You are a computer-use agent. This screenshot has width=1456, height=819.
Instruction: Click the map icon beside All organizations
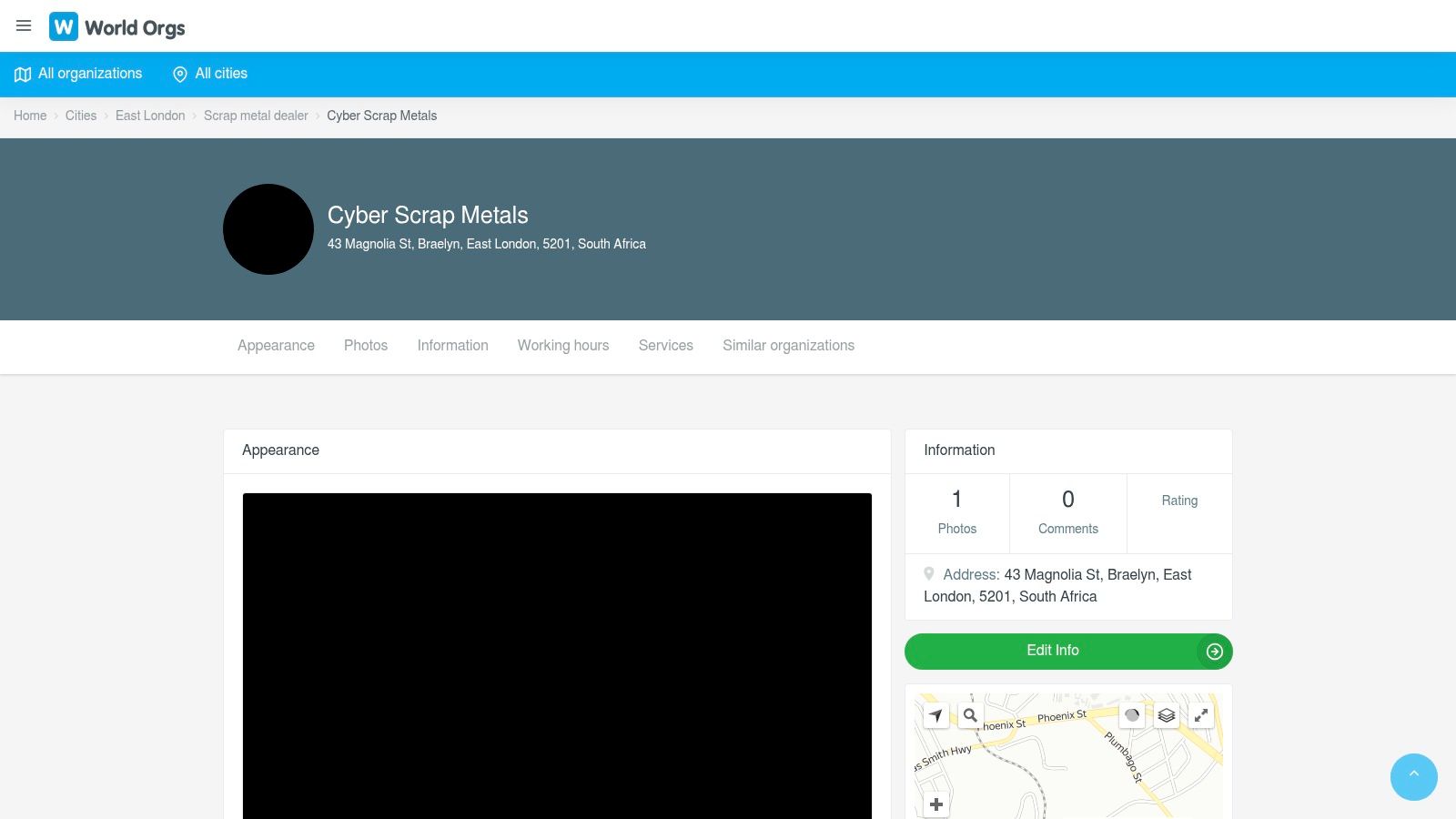pos(23,75)
